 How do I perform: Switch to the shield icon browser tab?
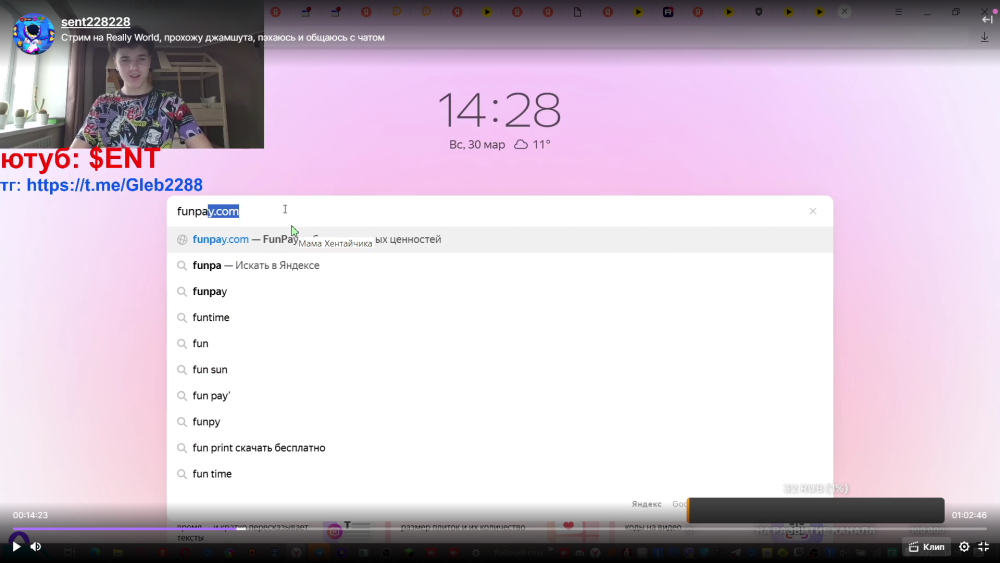pyautogui.click(x=758, y=11)
